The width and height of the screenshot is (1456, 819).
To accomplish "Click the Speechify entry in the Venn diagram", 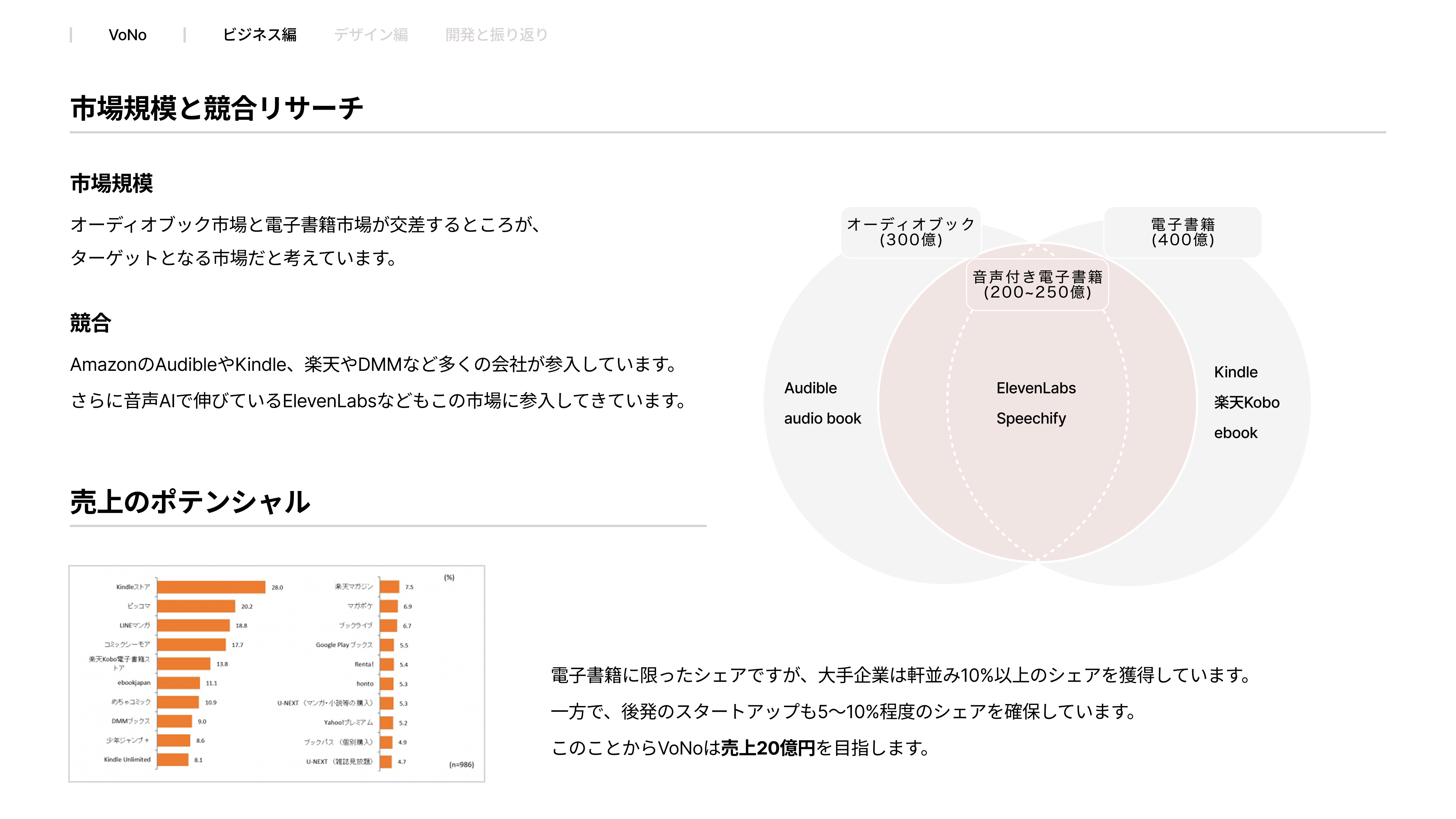I will (x=1031, y=419).
